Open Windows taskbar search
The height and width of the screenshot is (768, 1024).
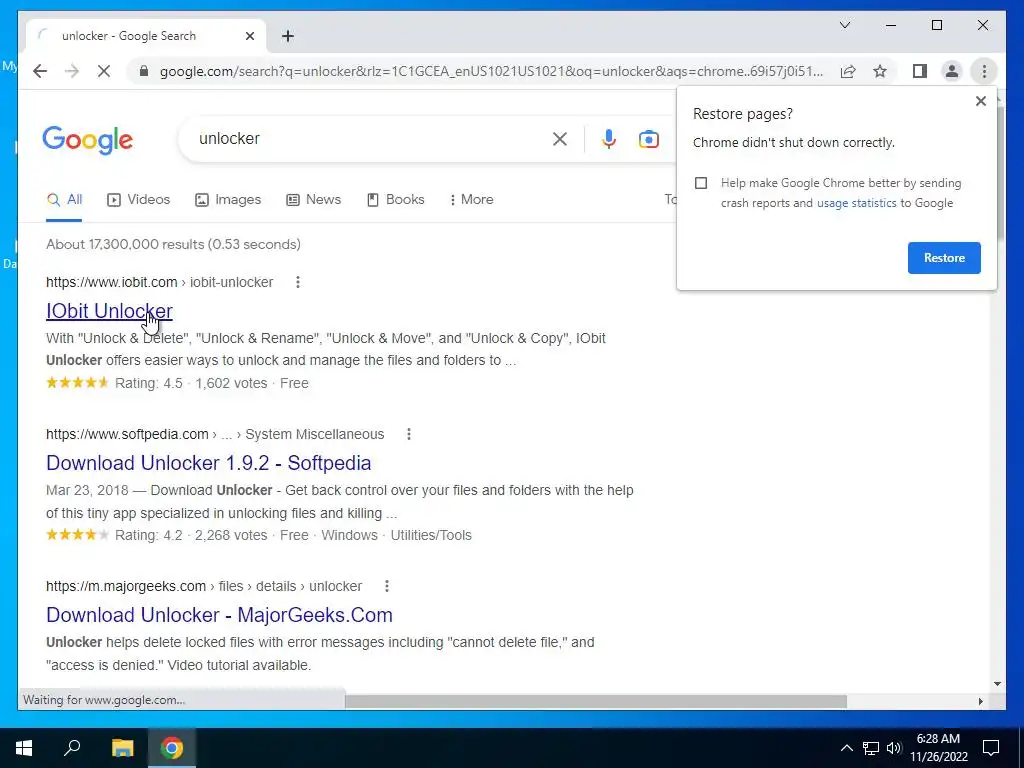pos(72,748)
